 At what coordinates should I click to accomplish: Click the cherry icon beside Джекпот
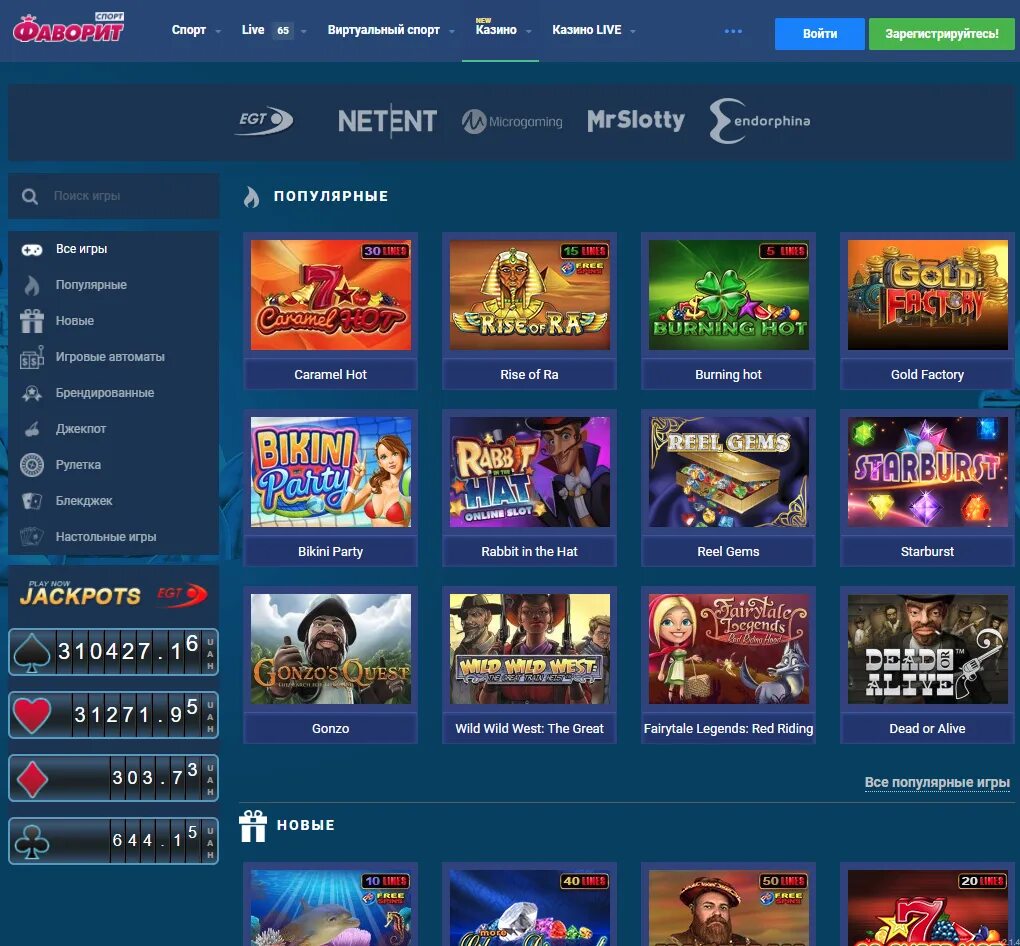[32, 429]
